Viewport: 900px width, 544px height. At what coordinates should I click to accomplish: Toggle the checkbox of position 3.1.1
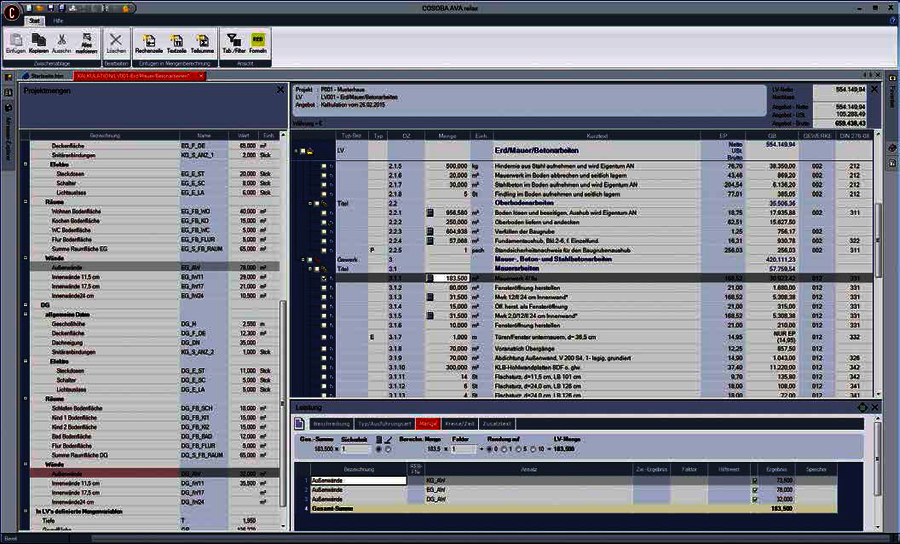pyautogui.click(x=324, y=278)
